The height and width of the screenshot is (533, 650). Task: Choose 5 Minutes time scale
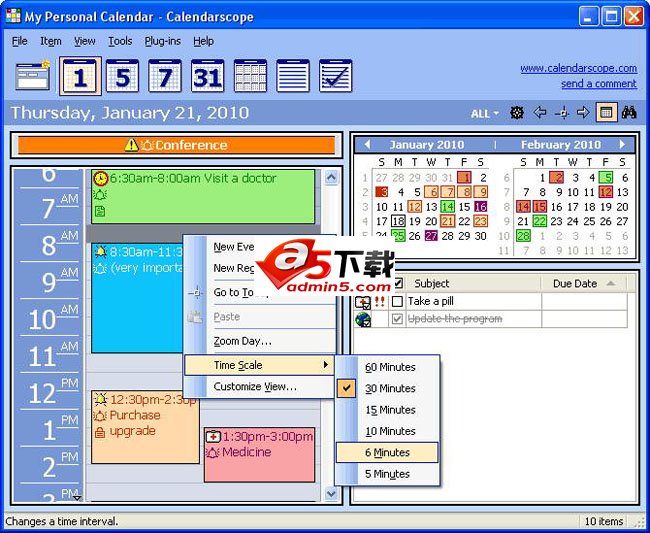coord(387,474)
